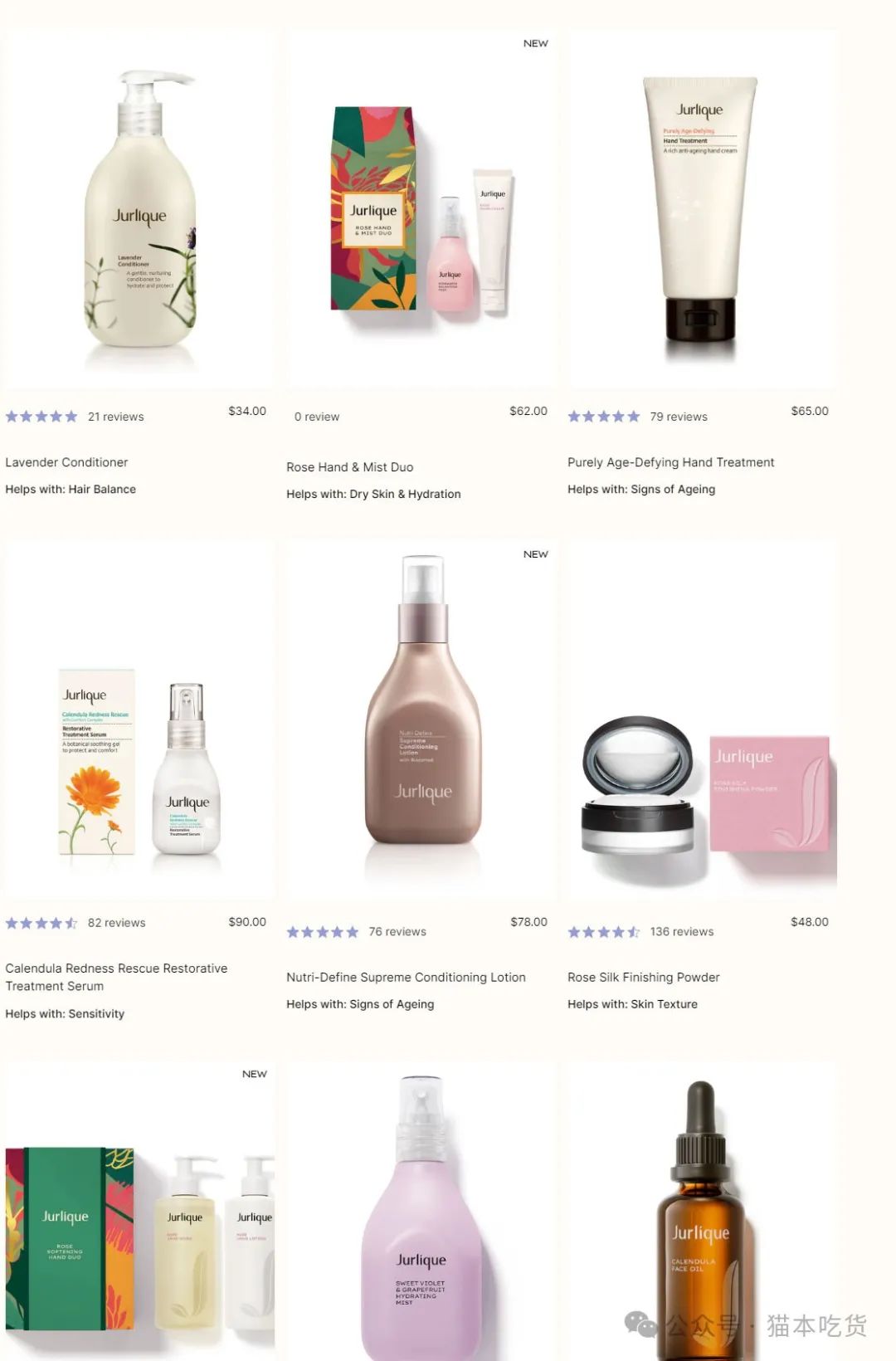896x1361 pixels.
Task: Open the Rose Hand & Mist Duo image
Action: (421, 210)
